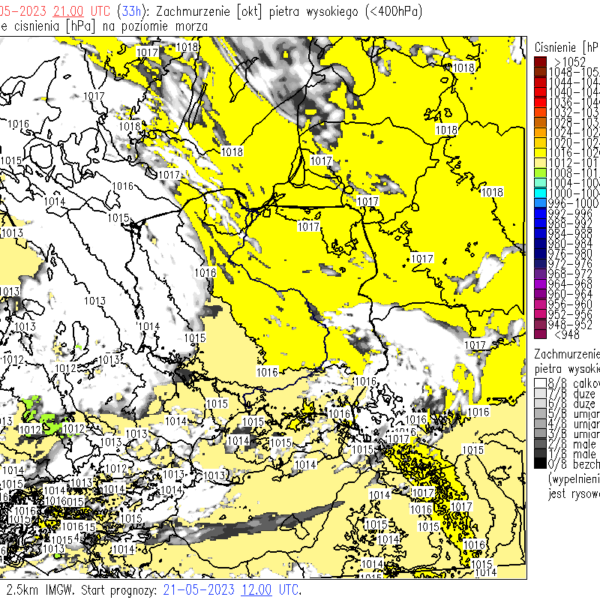Select the yellow 1016-1020 pressure legend swatch
The image size is (600, 600).
(540, 153)
